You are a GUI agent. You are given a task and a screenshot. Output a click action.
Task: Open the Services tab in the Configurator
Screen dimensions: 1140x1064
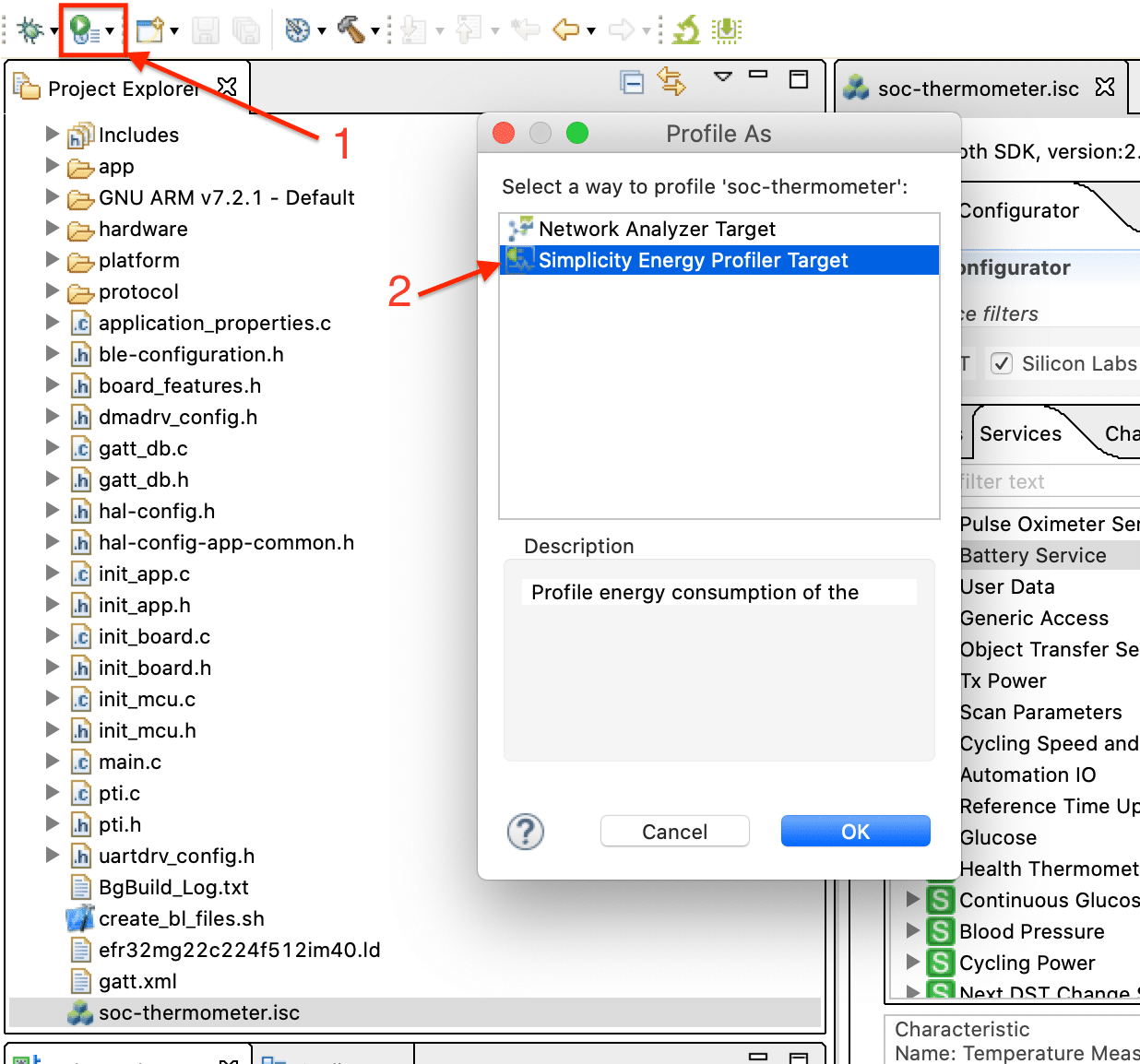[x=1020, y=433]
